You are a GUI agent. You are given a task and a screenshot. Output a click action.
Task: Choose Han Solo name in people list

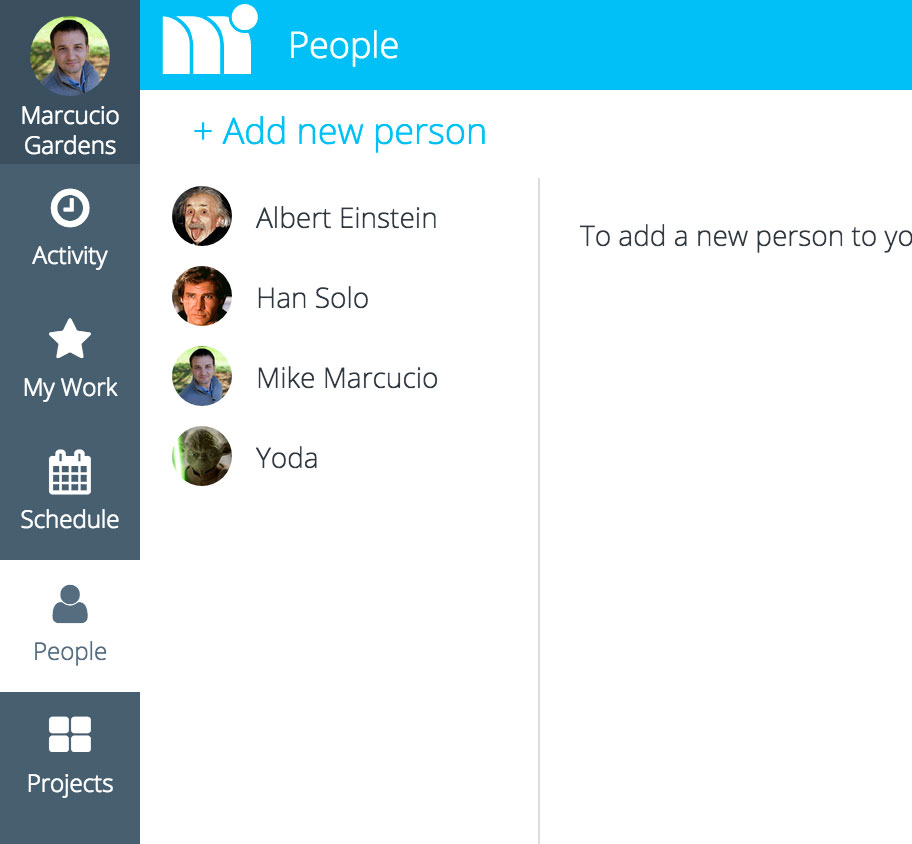(312, 298)
